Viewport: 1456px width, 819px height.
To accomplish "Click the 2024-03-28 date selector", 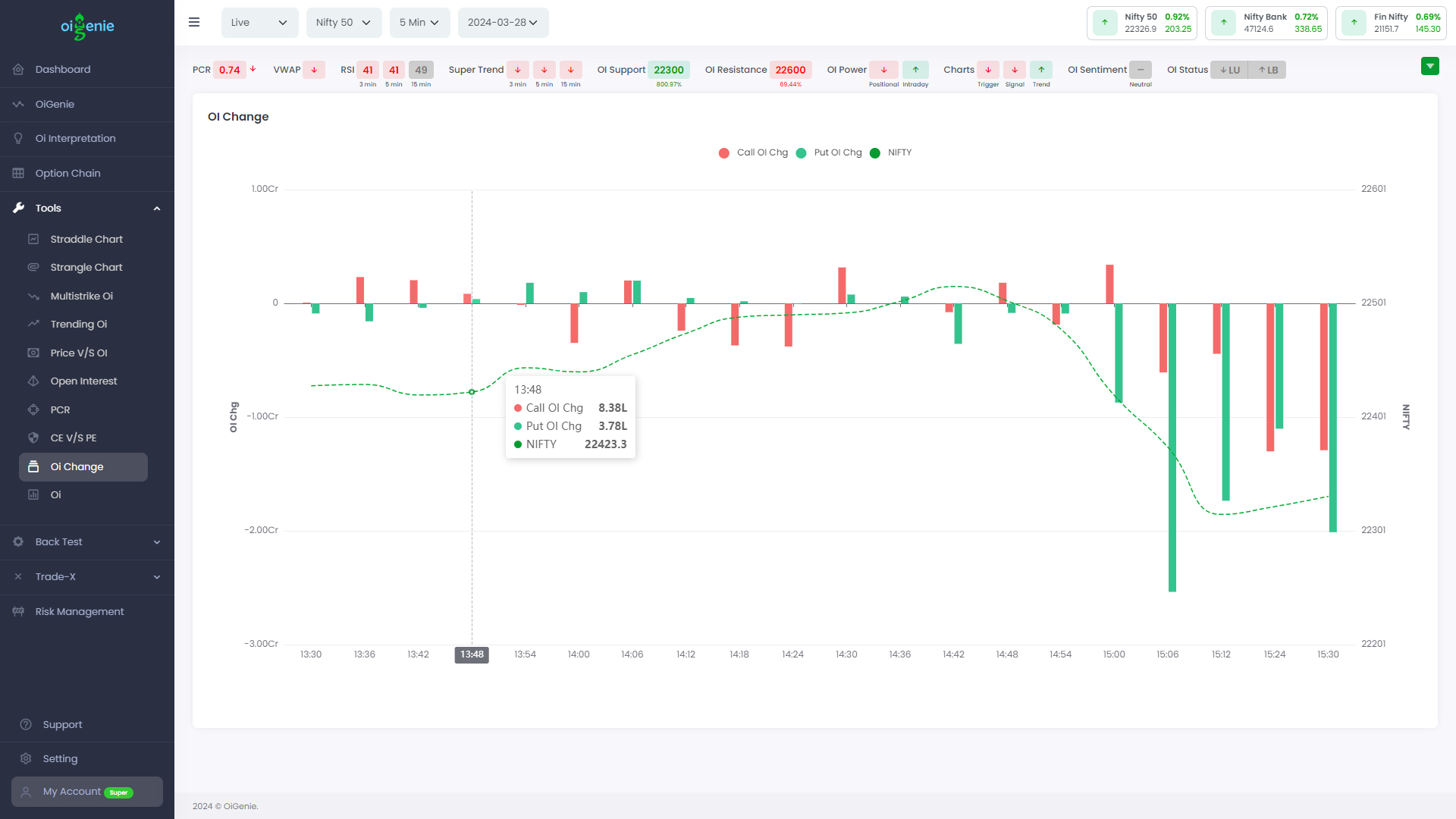I will coord(503,22).
